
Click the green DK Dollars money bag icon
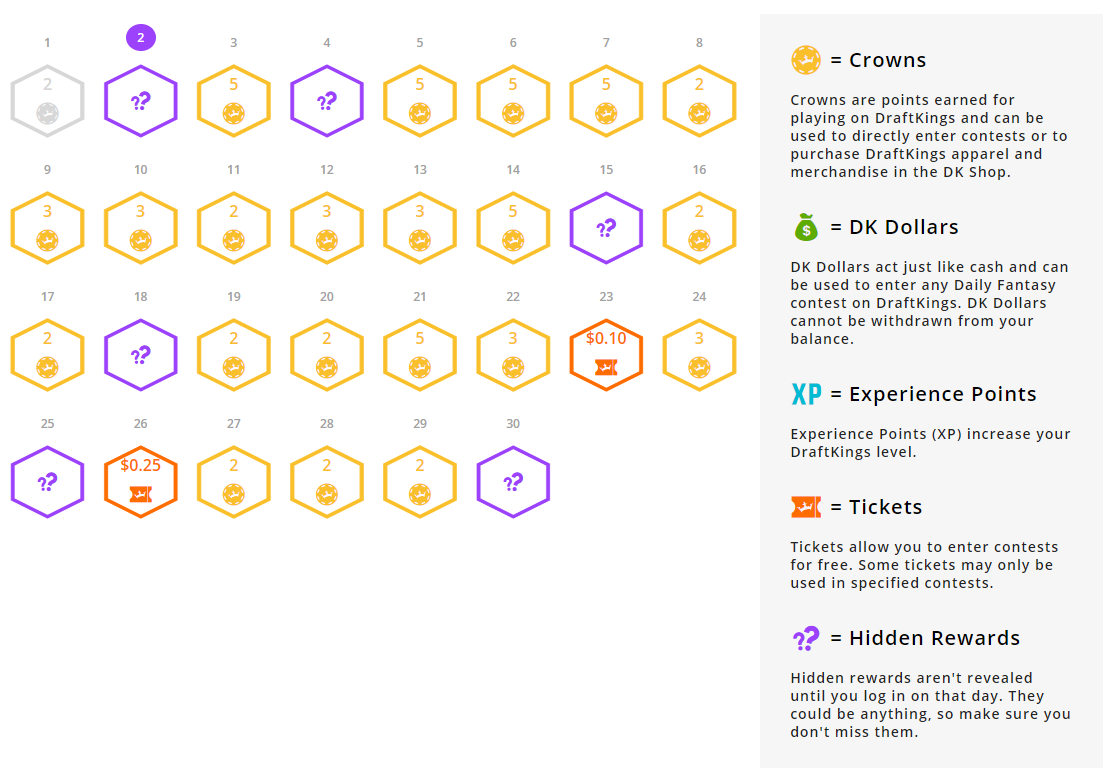click(805, 227)
